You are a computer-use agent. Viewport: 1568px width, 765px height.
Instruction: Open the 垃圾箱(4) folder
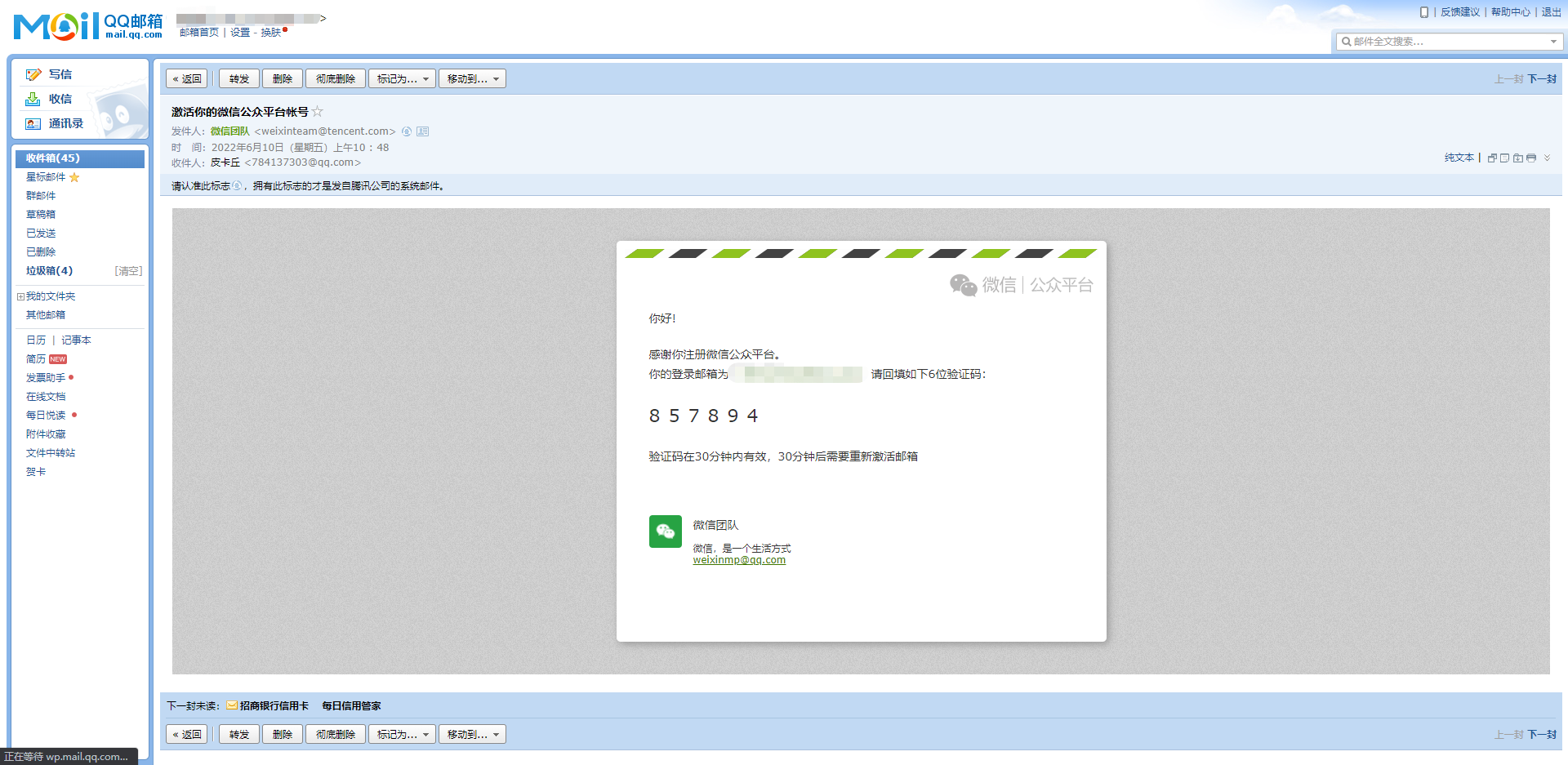point(49,271)
